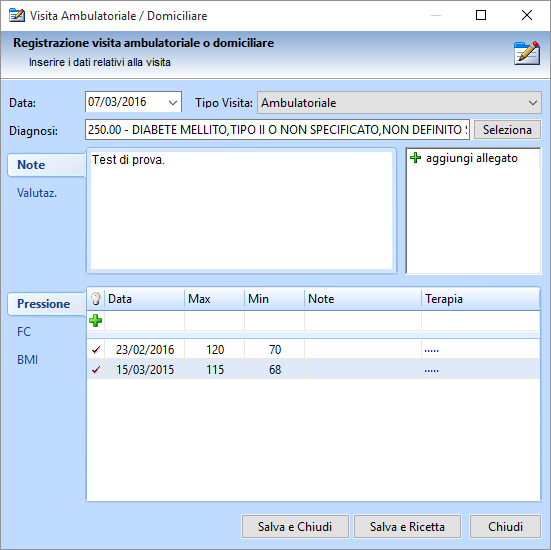Click the Chiudi button
Screen dimensions: 551x550
(x=505, y=526)
